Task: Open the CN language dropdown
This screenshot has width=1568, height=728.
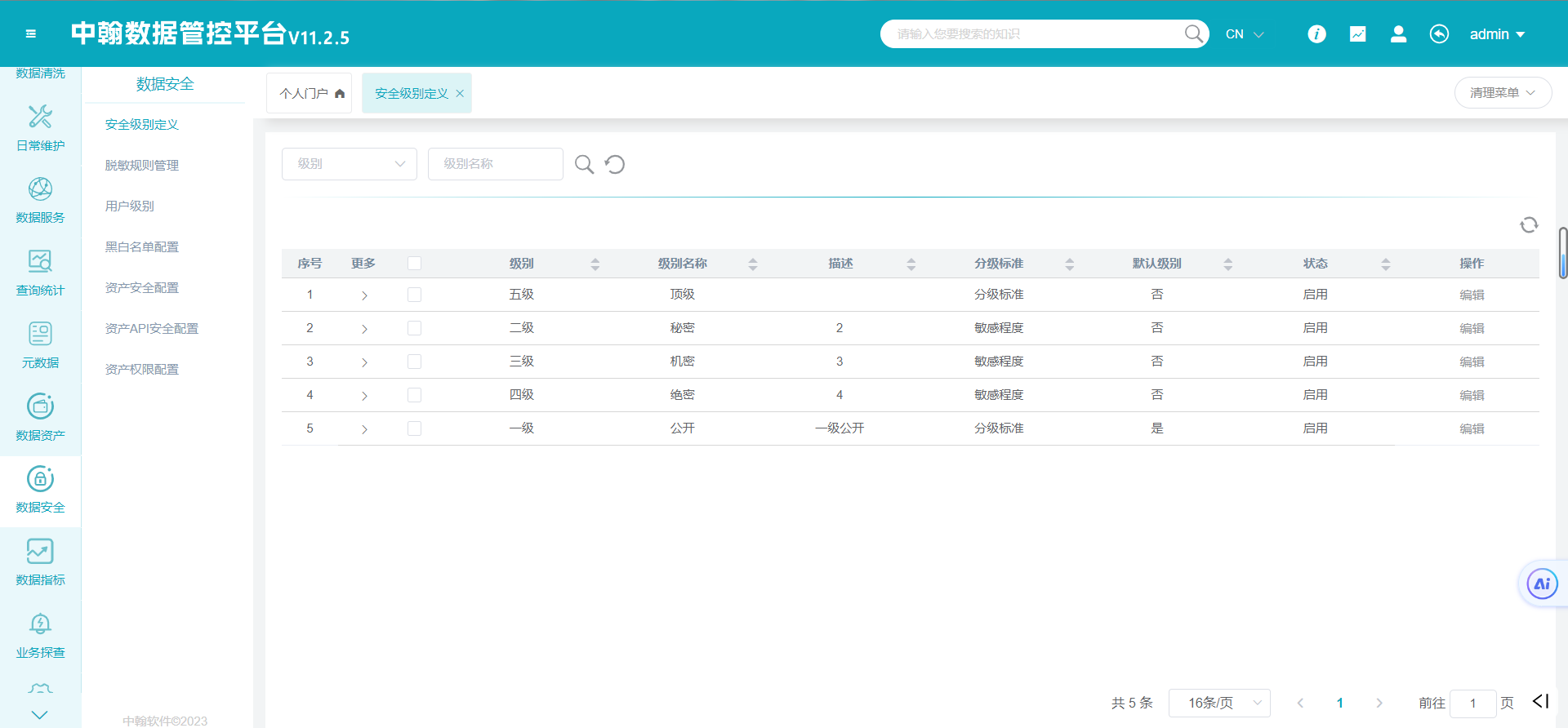Action: (1245, 34)
